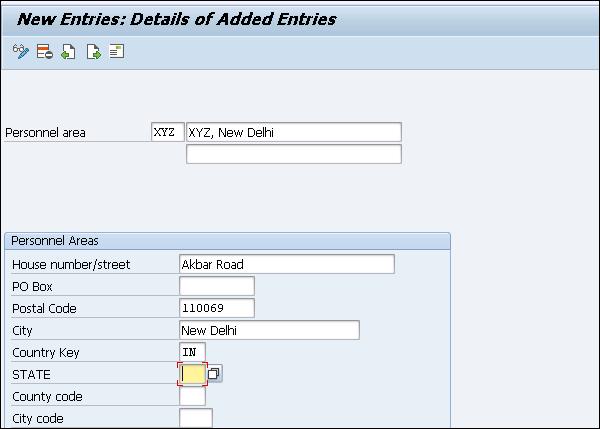Select the second personnel area text field
The image size is (600, 429).
coord(294,154)
